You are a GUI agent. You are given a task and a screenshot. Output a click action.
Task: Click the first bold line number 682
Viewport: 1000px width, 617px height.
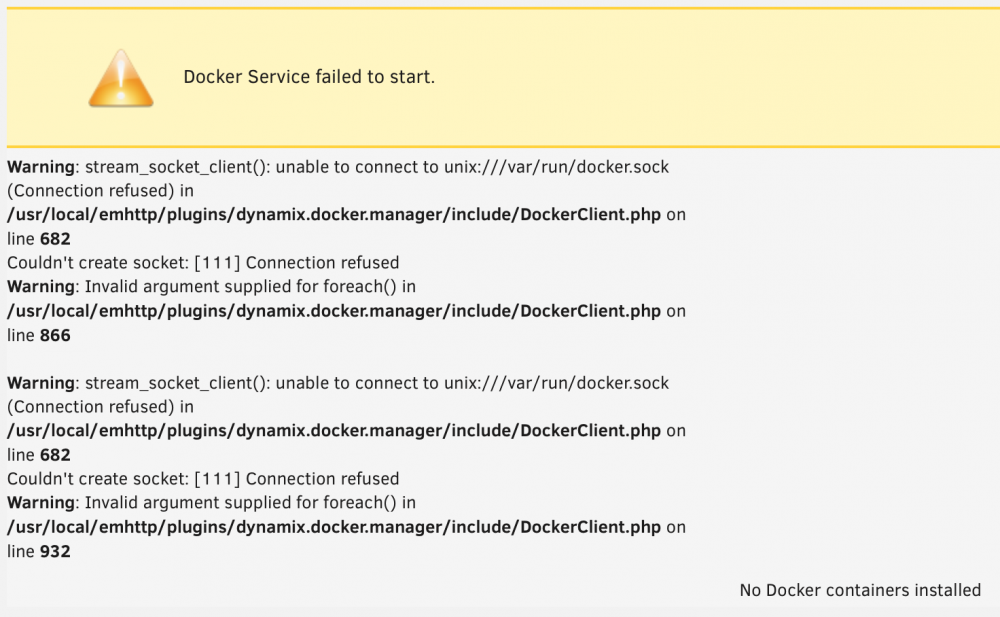click(55, 239)
